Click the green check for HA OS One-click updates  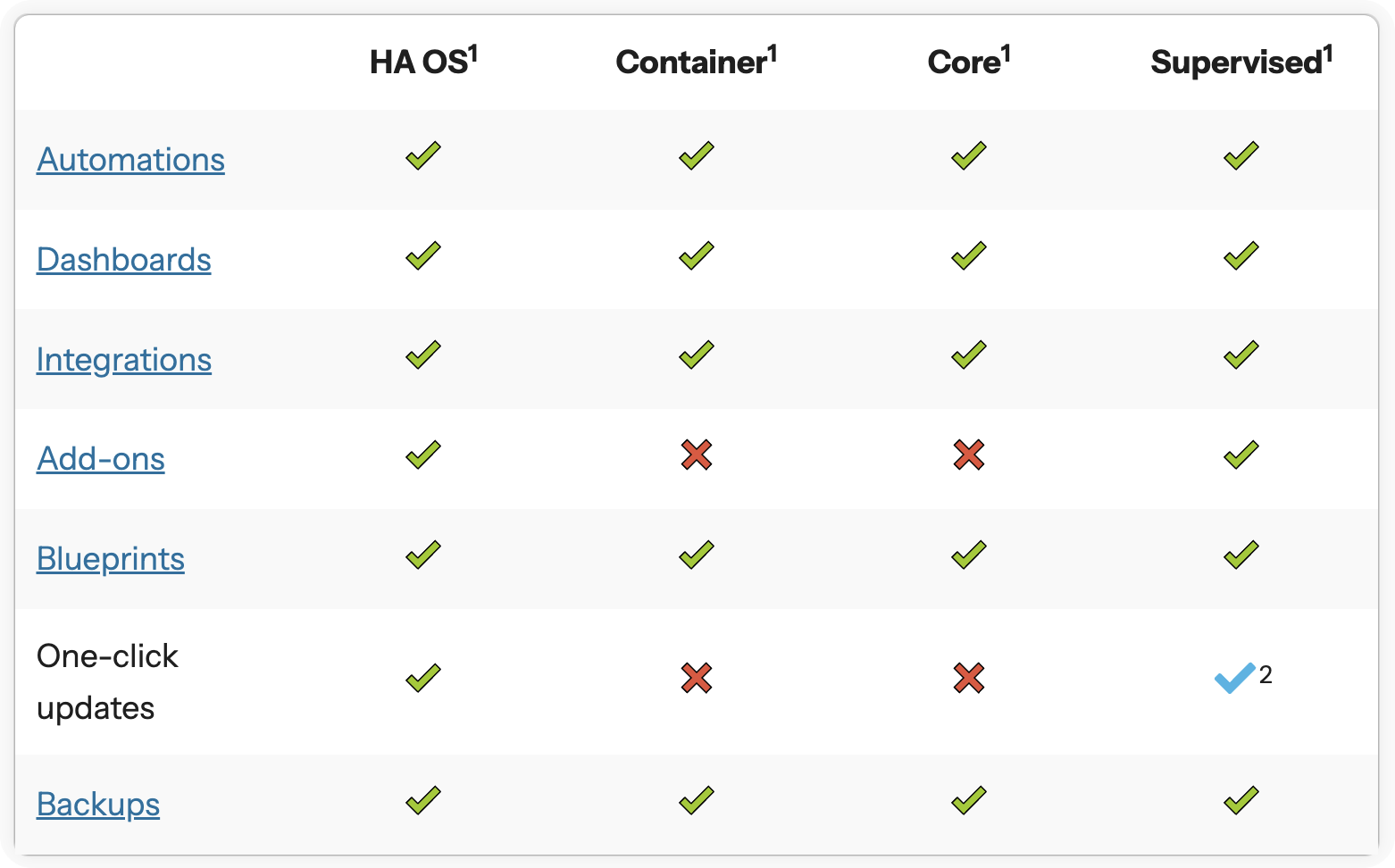click(x=423, y=678)
